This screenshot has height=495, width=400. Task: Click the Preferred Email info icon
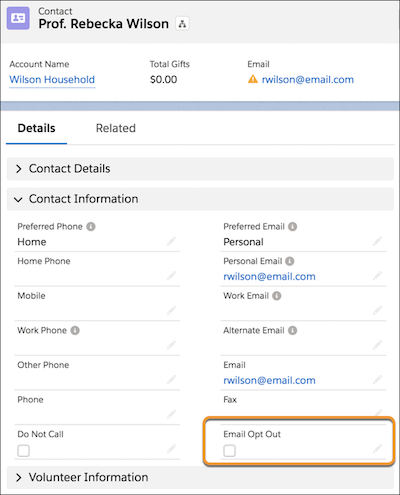point(293,227)
